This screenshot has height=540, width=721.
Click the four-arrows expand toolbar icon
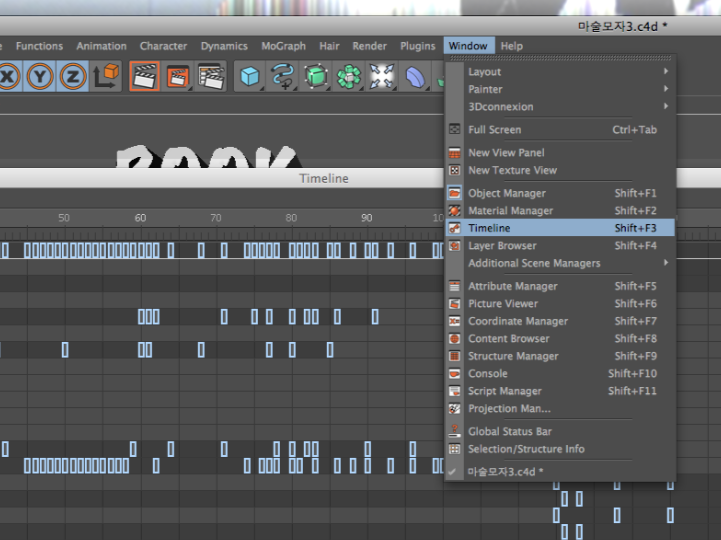(382, 76)
